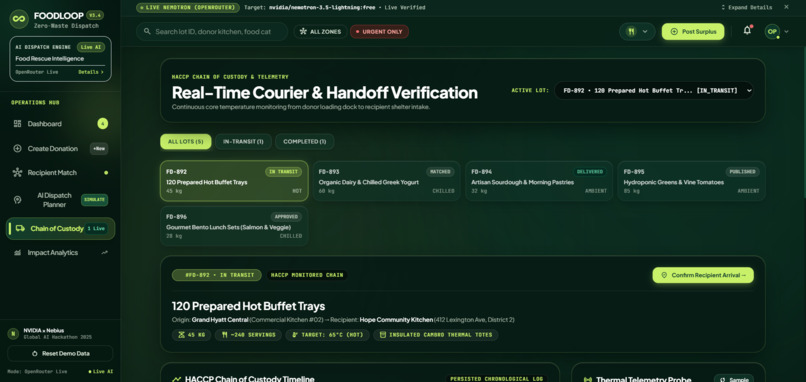This screenshot has width=806, height=382.
Task: Open Dashboard in the sidebar
Action: click(60, 124)
